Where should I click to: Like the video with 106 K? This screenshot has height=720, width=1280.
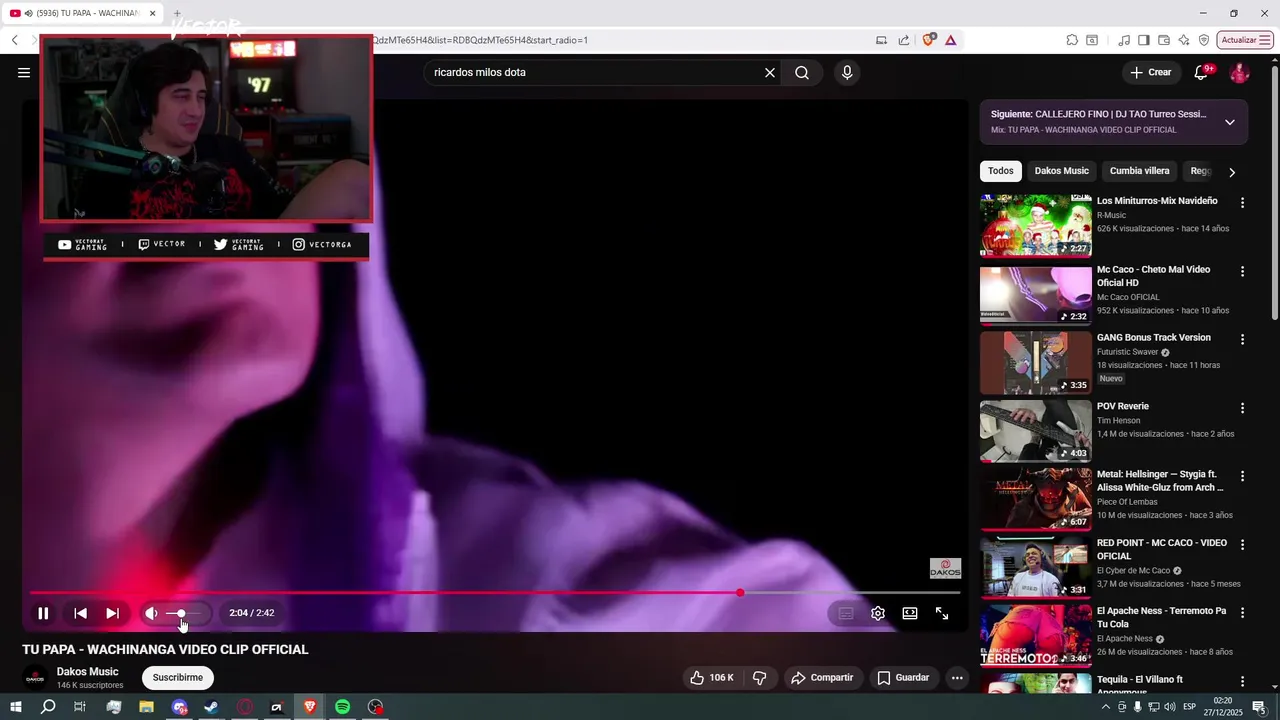711,678
